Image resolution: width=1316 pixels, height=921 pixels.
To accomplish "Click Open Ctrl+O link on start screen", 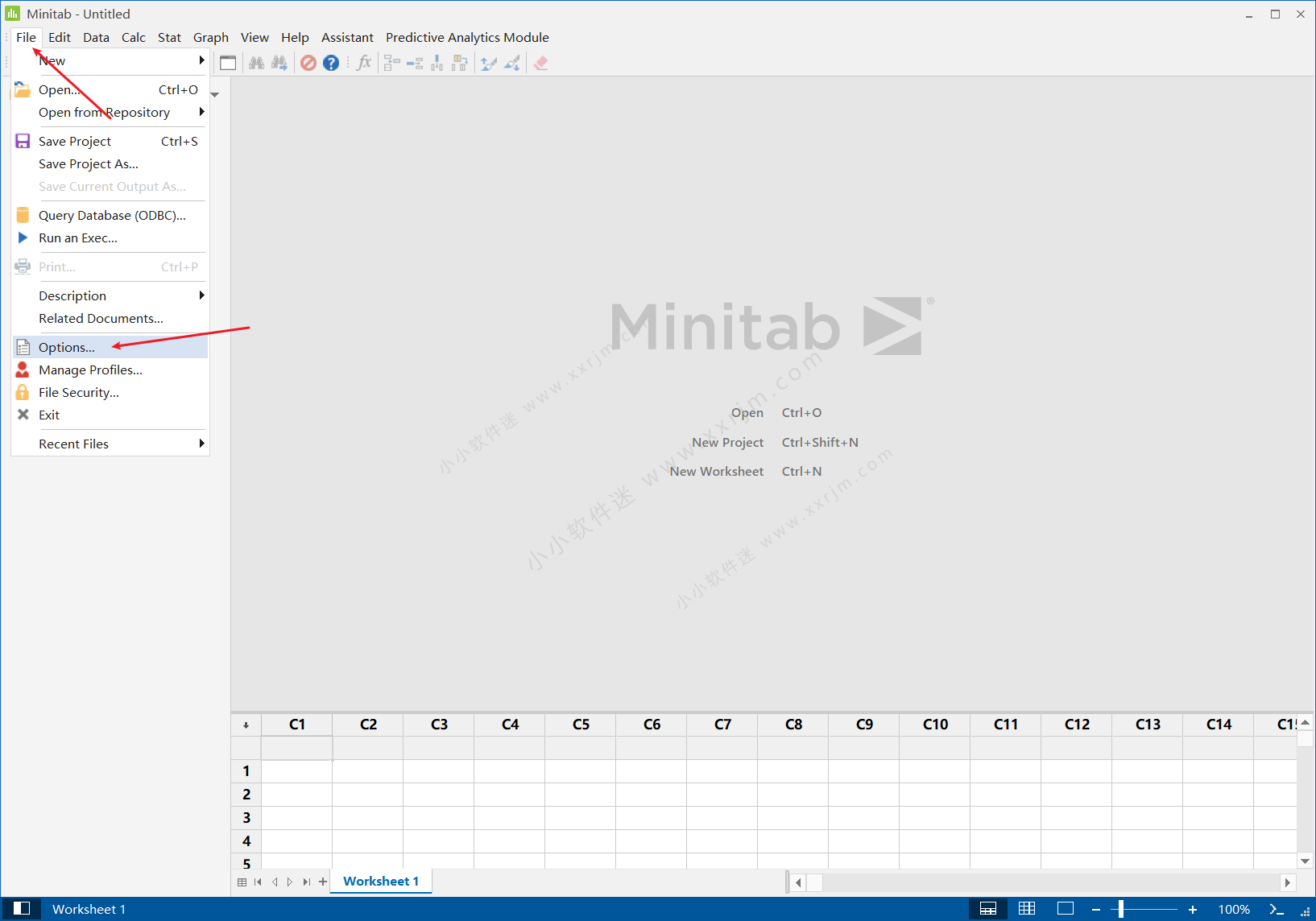I will click(x=776, y=412).
